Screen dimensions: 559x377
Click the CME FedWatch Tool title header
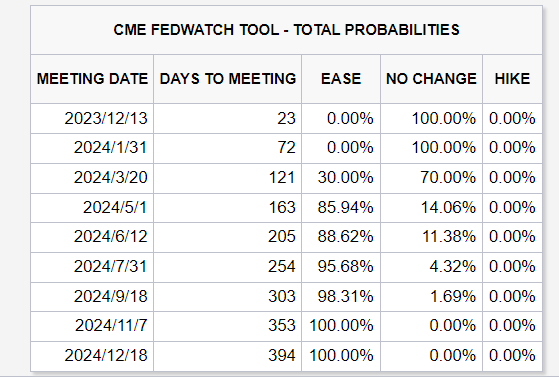[286, 30]
